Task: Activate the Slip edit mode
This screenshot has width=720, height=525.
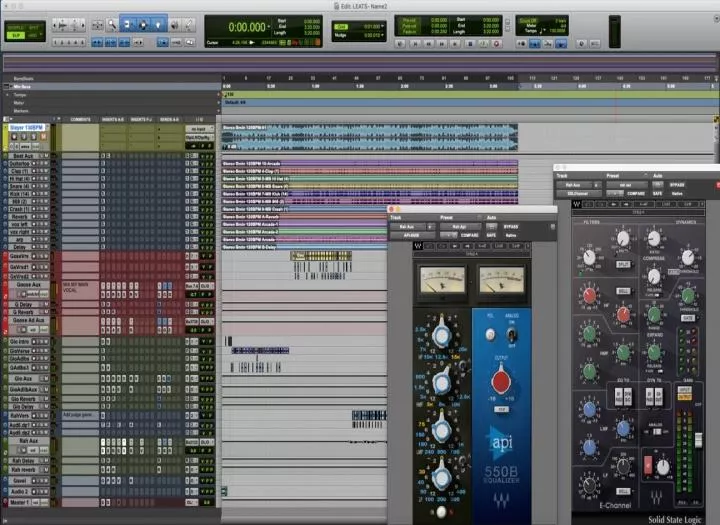Action: 16,35
